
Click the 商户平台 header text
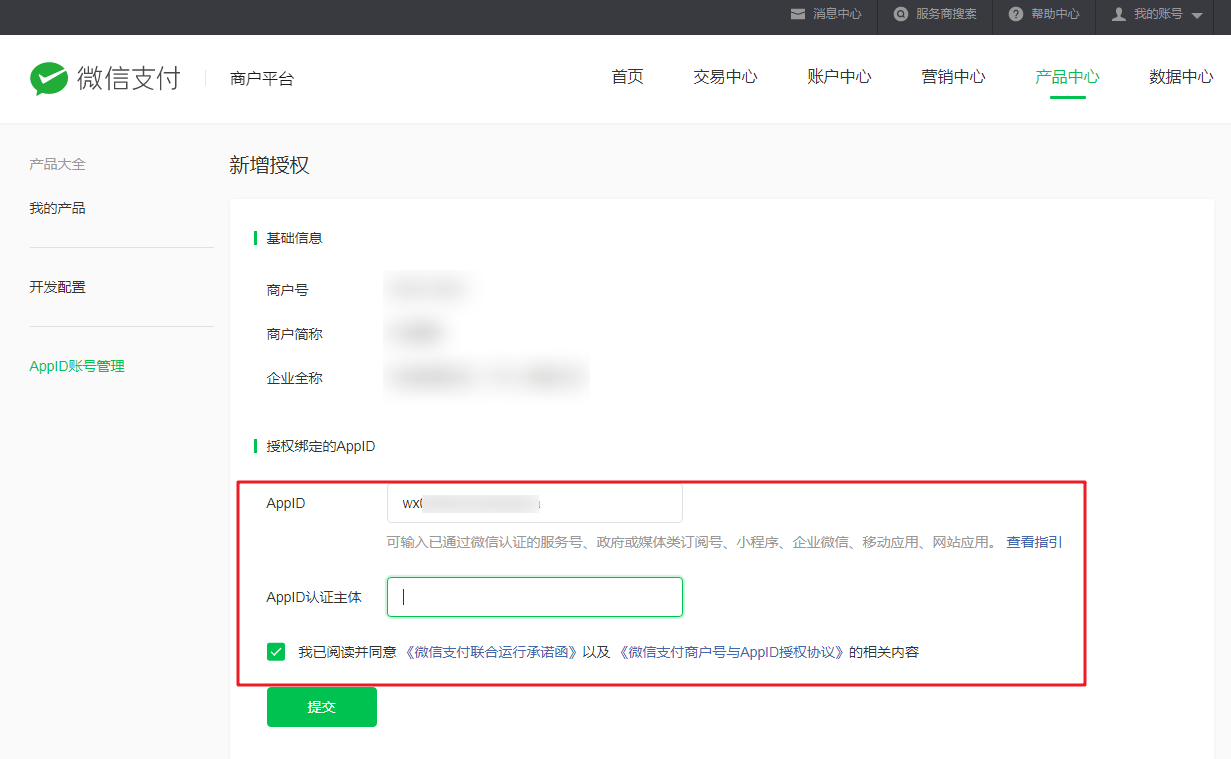(262, 78)
